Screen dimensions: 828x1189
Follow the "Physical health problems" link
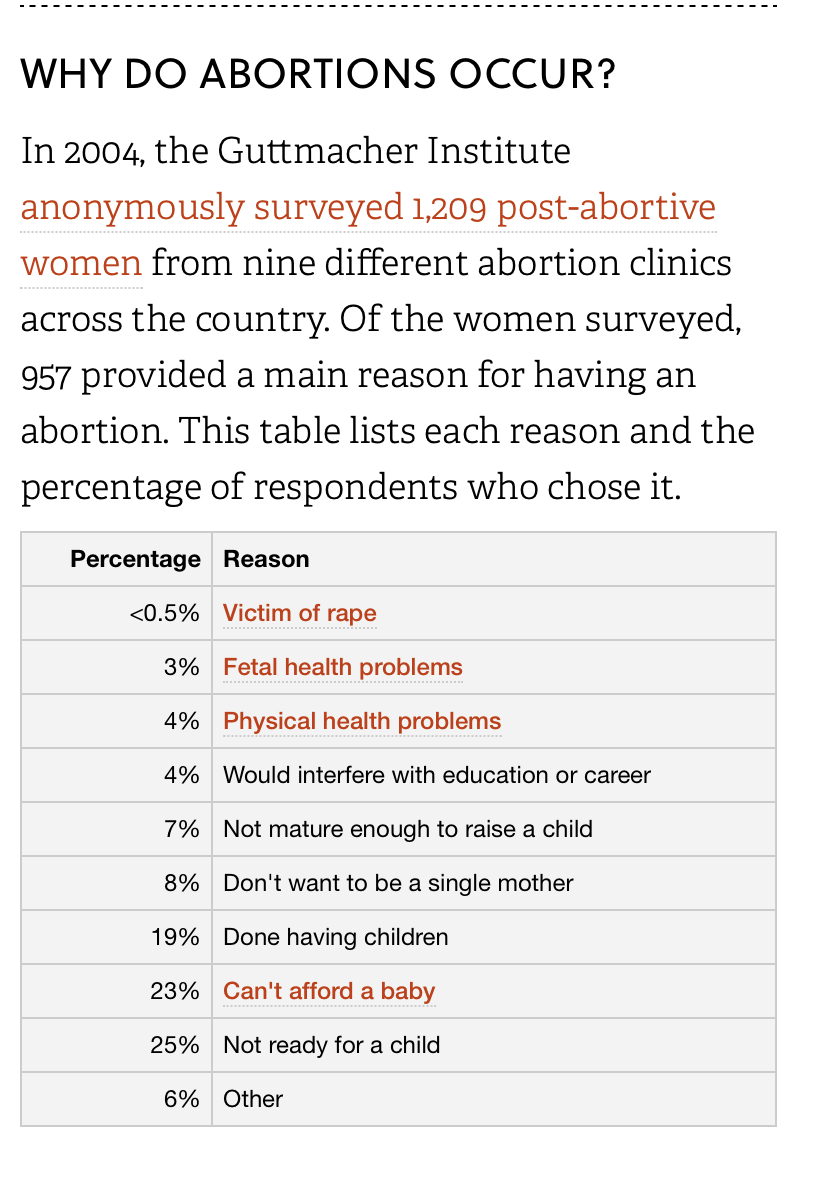362,721
